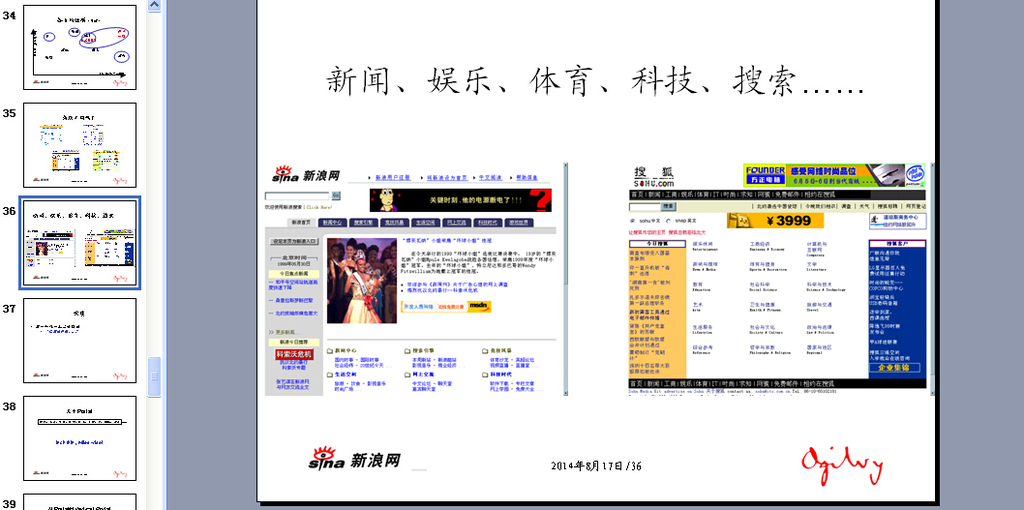
Task: Open slide 38 thumbnail
Action: tap(80, 438)
